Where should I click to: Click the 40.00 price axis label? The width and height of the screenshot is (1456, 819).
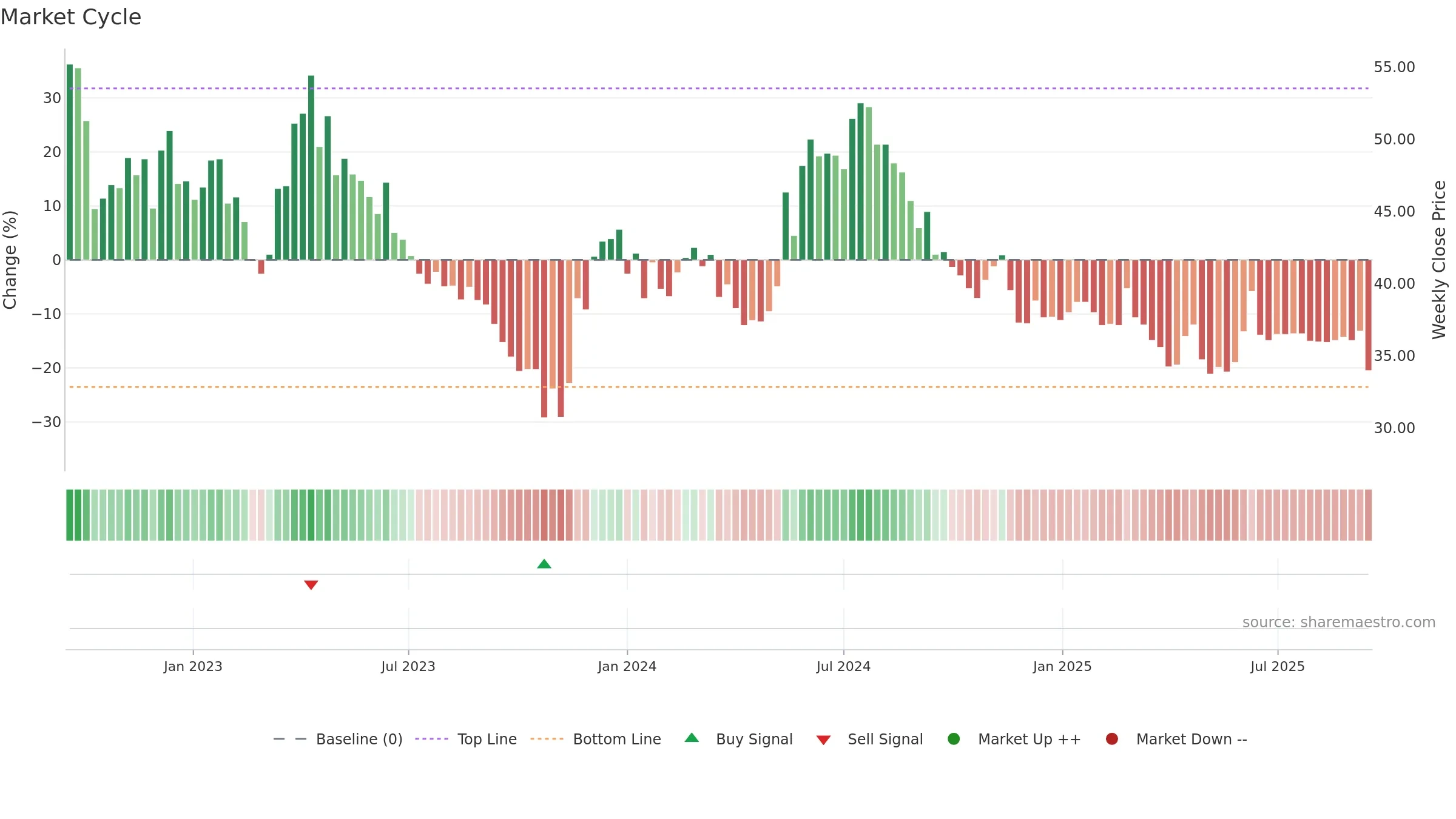point(1394,283)
